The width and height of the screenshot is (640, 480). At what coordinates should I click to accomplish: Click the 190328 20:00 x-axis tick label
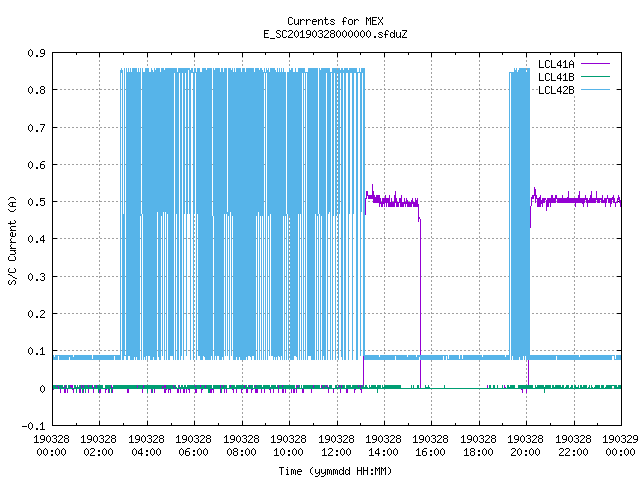(x=525, y=446)
